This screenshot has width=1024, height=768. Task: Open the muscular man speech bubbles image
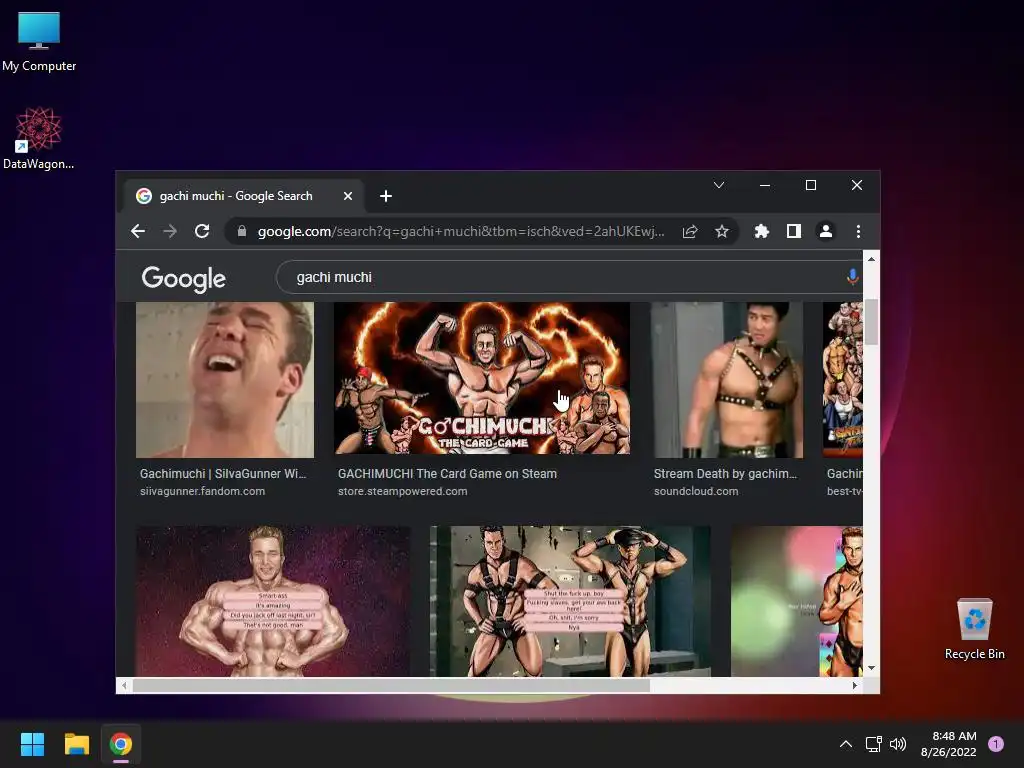click(x=273, y=601)
